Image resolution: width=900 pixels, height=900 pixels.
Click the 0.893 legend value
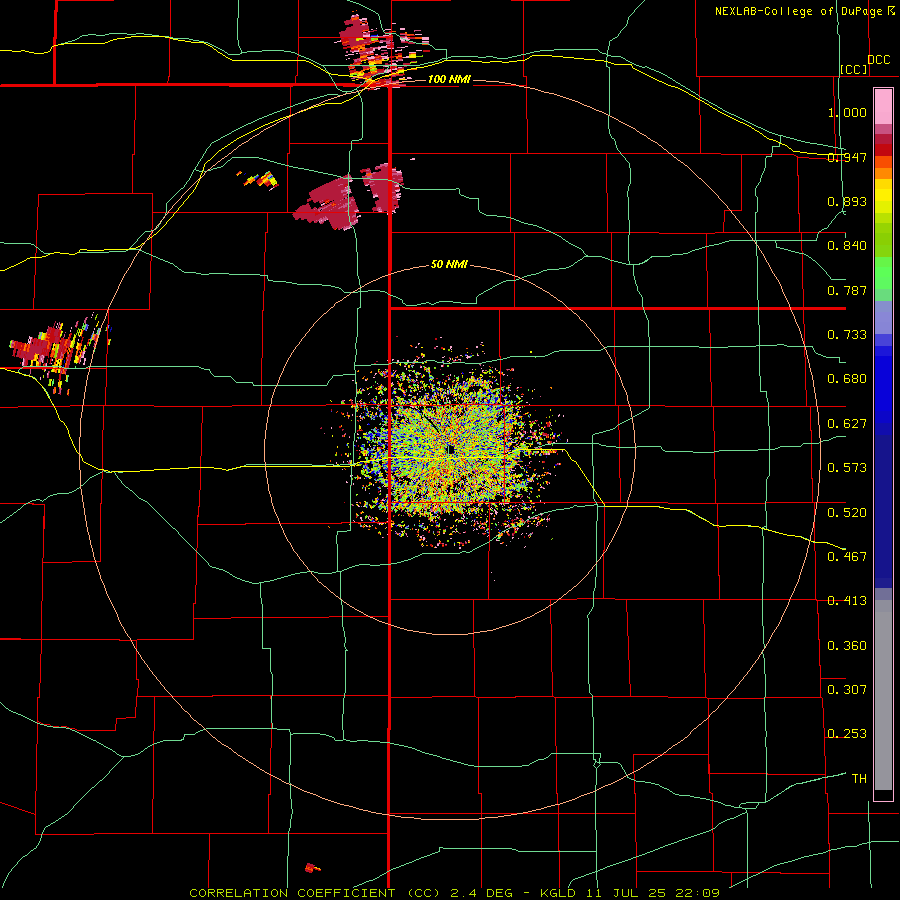click(x=847, y=201)
